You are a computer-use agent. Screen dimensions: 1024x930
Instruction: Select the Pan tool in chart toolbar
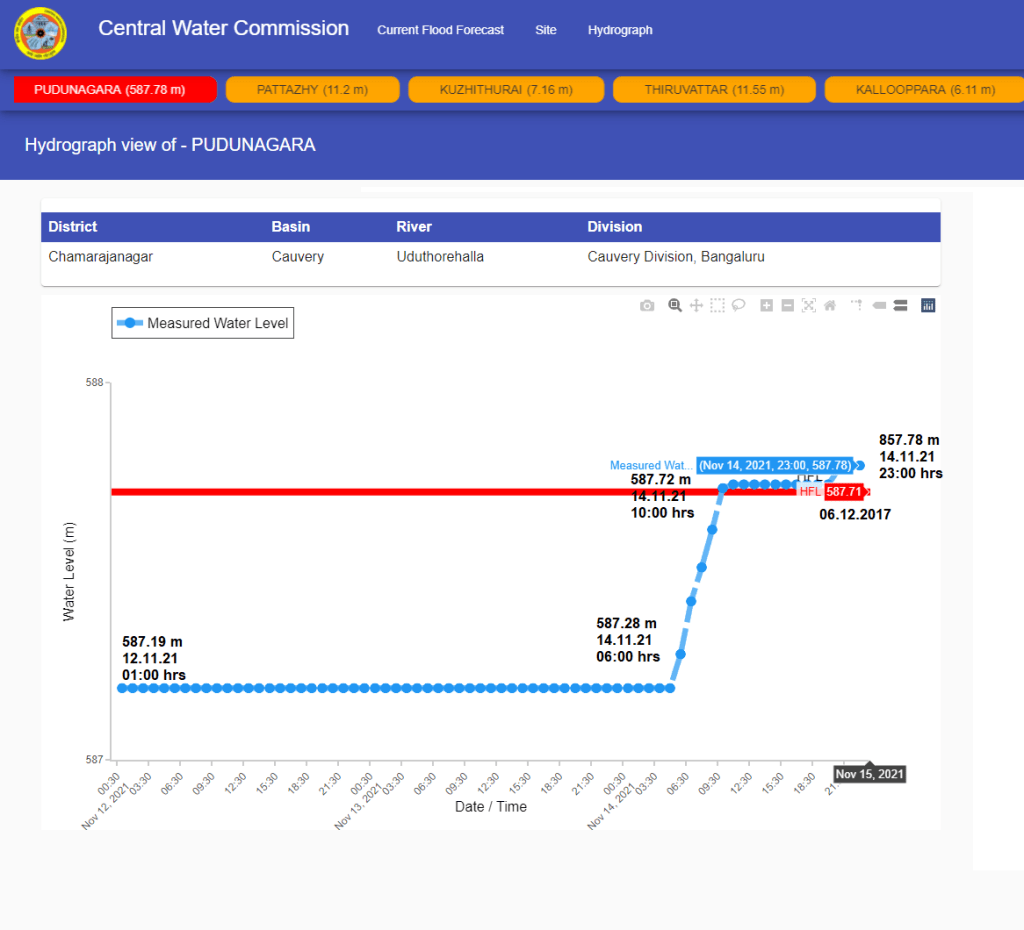pyautogui.click(x=696, y=306)
